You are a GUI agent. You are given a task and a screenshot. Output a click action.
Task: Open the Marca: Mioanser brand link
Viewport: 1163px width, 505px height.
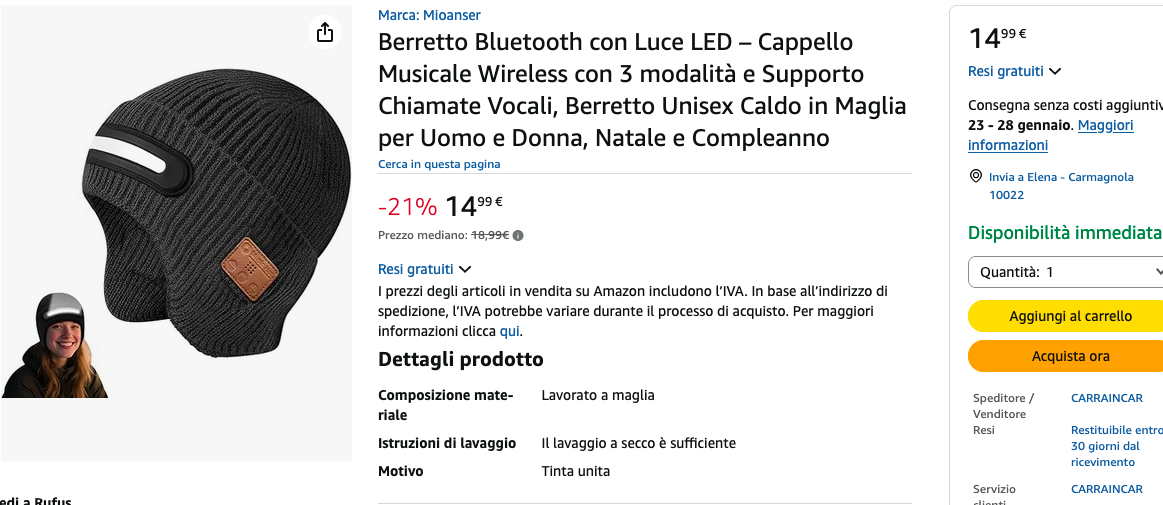pos(429,15)
